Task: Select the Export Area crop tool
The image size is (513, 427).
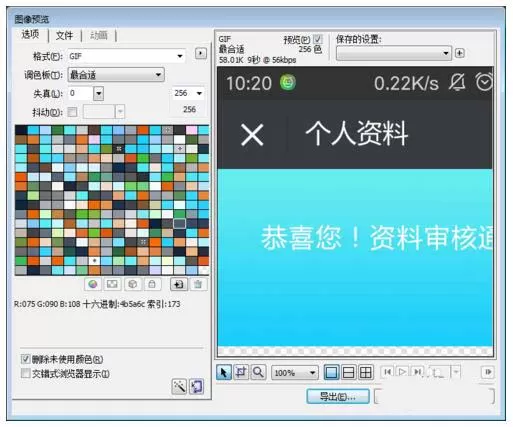Action: pyautogui.click(x=241, y=372)
